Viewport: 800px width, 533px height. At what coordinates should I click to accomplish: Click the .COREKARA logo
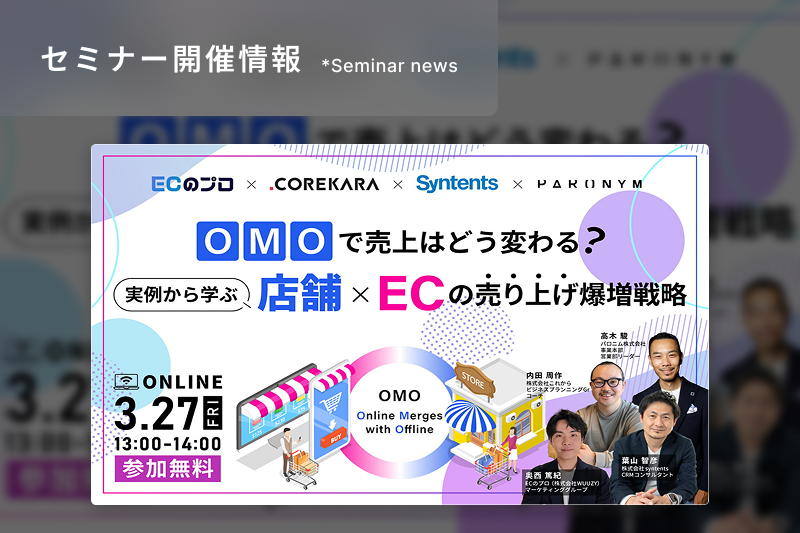[324, 184]
